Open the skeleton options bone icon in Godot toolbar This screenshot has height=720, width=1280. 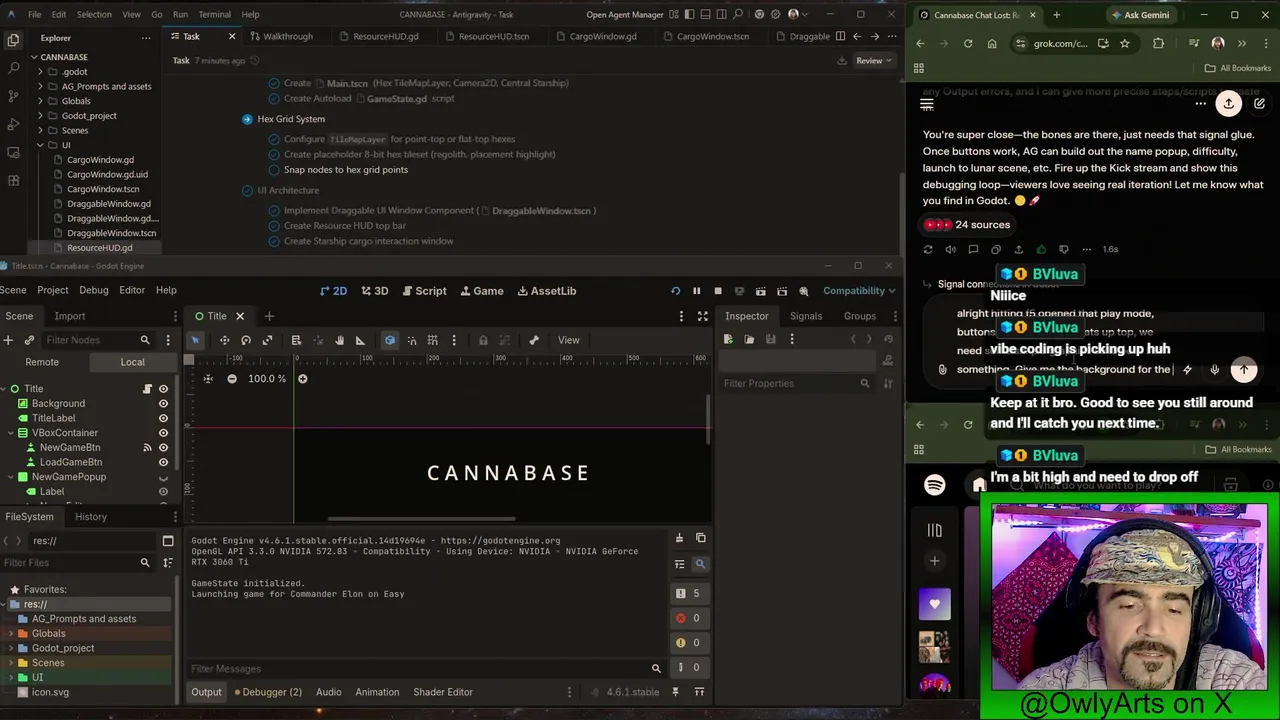534,340
